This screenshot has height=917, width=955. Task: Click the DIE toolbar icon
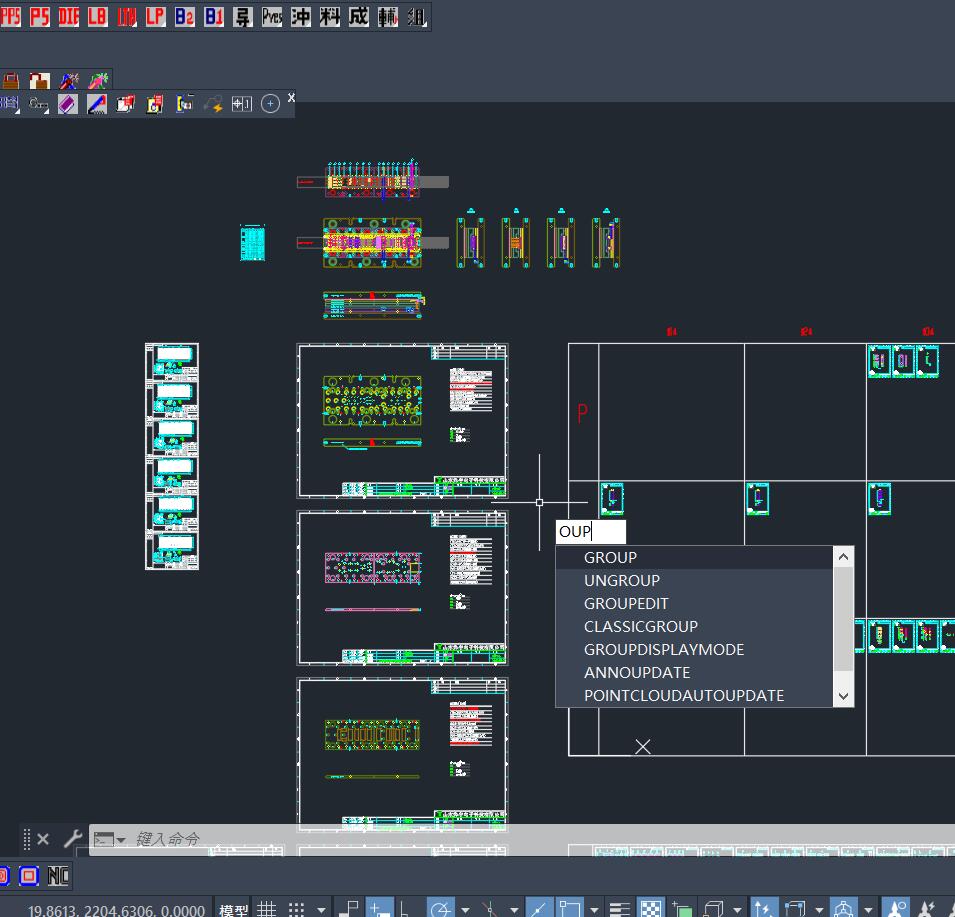(68, 16)
